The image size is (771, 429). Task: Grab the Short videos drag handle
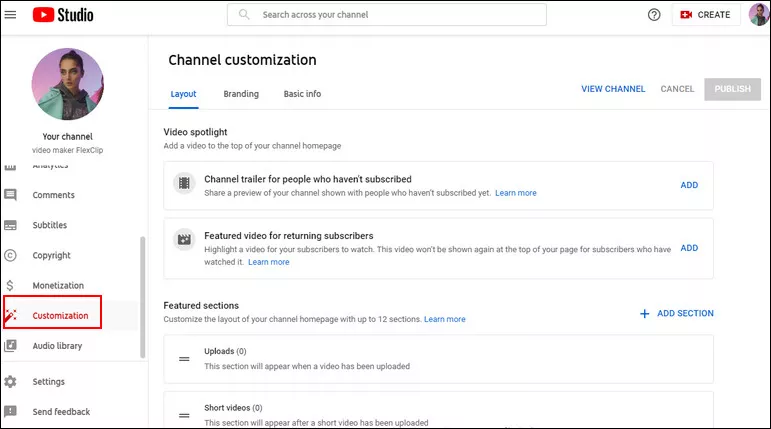[184, 416]
